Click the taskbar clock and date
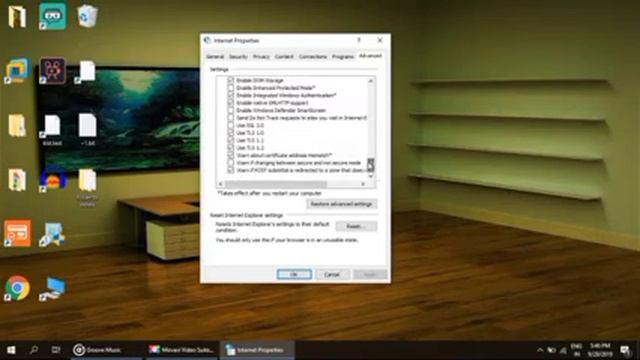 [600, 350]
